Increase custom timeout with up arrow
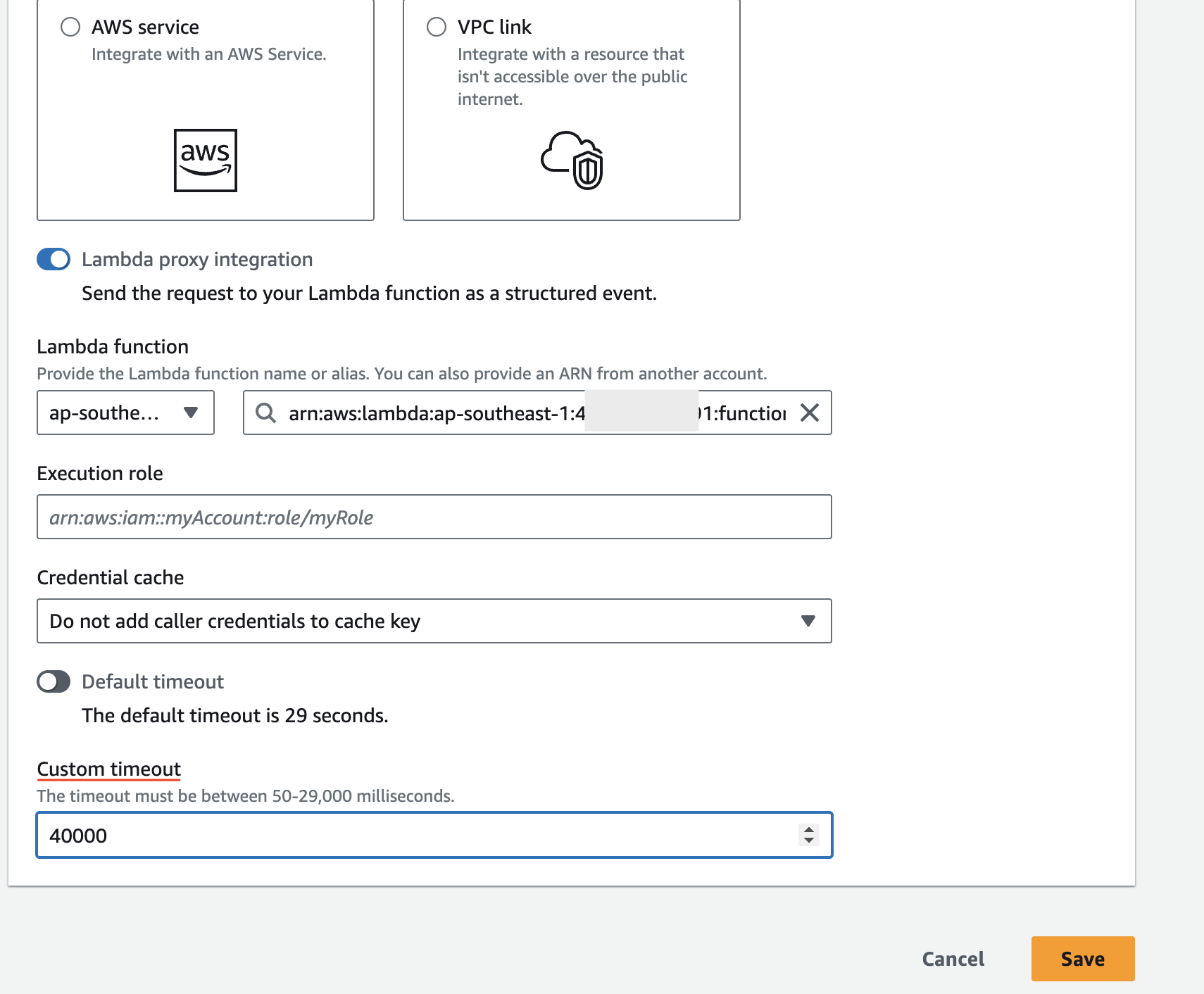Image resolution: width=1204 pixels, height=994 pixels. [809, 829]
